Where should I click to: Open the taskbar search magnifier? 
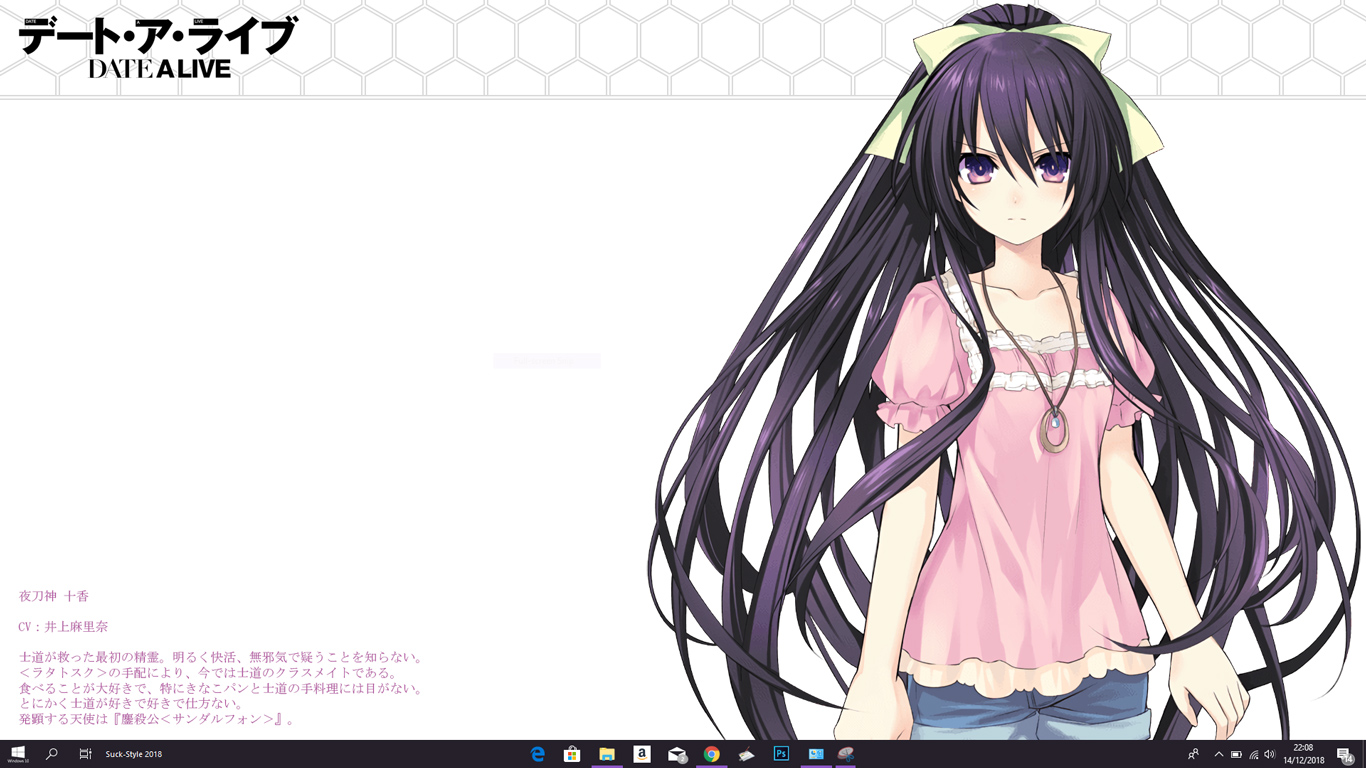tap(52, 754)
